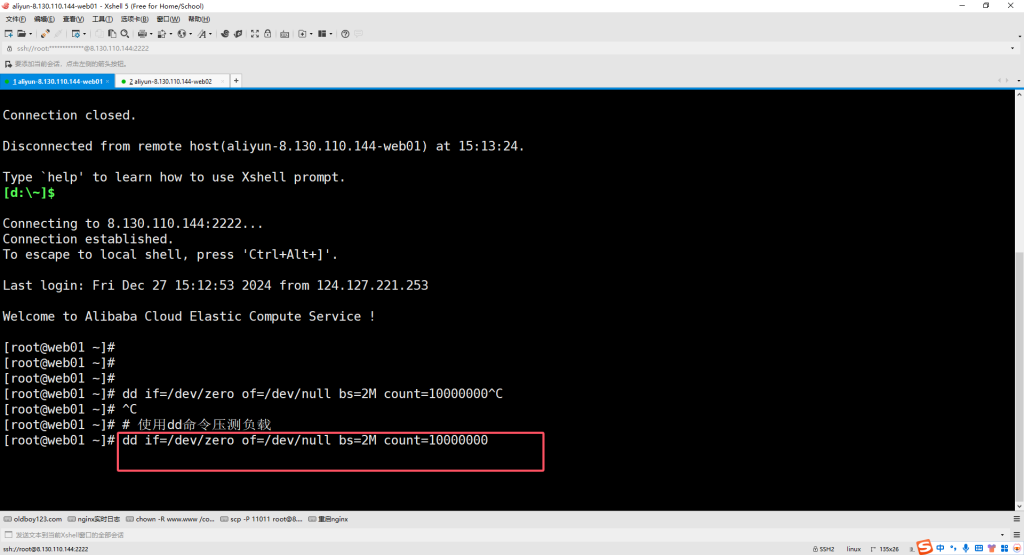Open the 工具(T) menu
This screenshot has height=555, width=1024.
point(102,19)
